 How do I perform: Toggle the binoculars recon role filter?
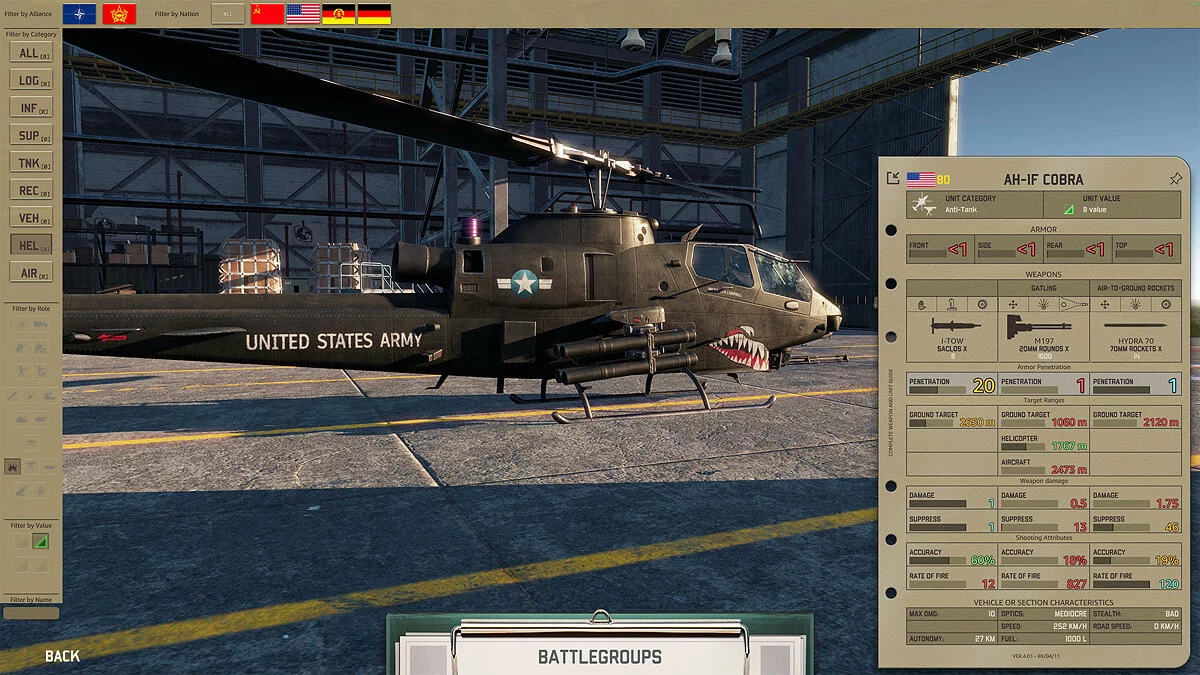31,443
